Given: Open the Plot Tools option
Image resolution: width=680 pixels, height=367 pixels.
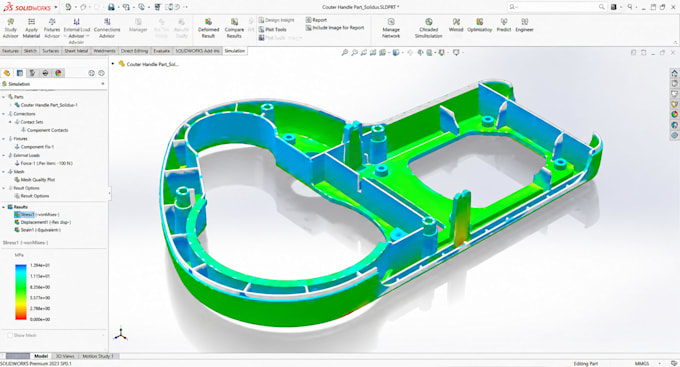Looking at the screenshot, I should pyautogui.click(x=273, y=29).
